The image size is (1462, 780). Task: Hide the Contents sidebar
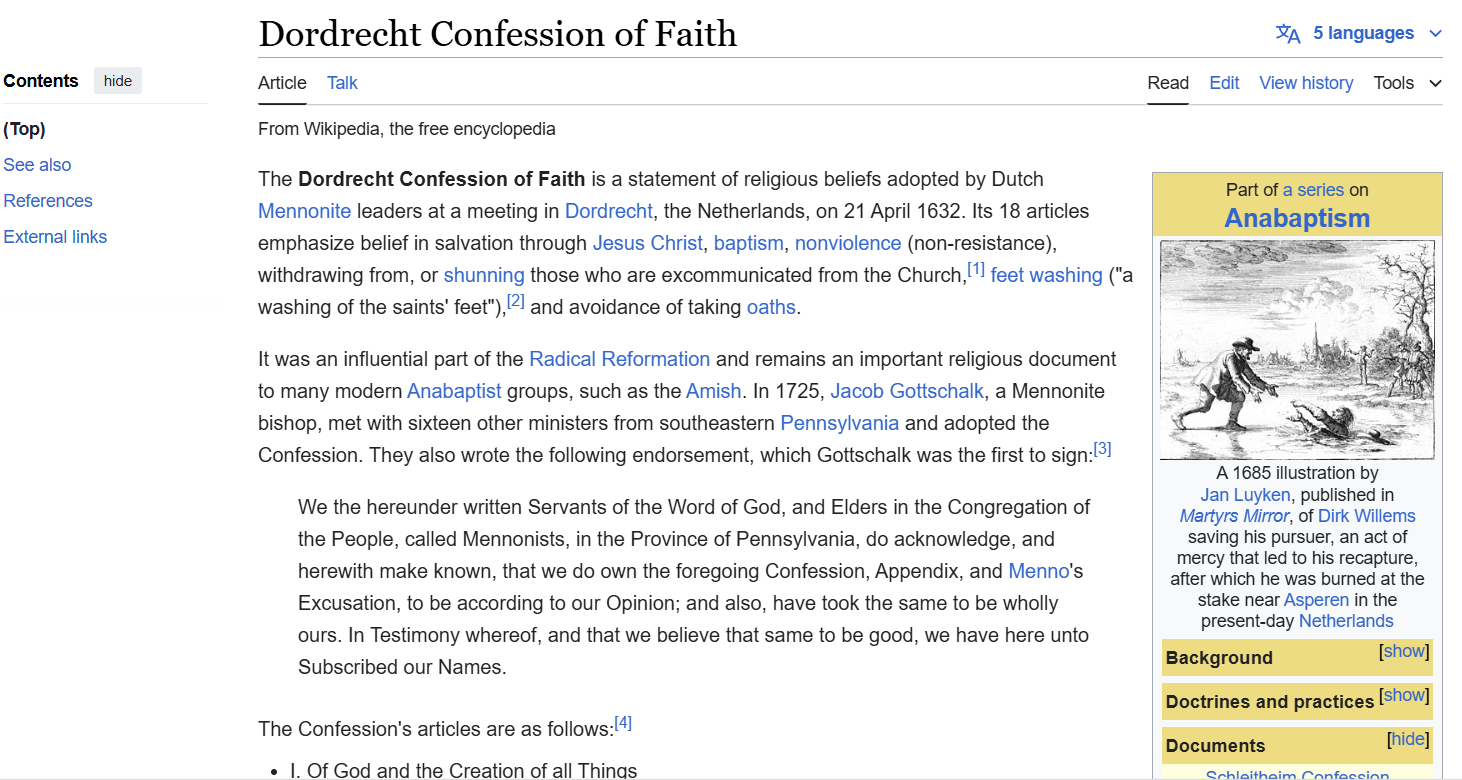pos(118,81)
